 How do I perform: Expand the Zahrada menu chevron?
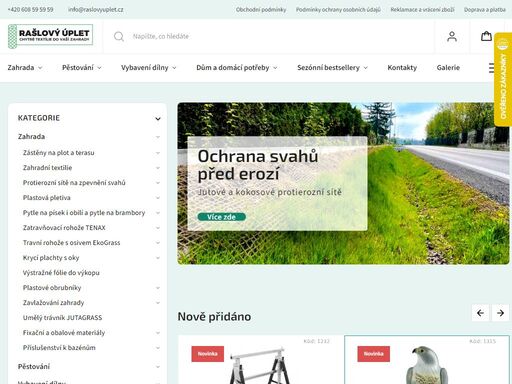40,68
